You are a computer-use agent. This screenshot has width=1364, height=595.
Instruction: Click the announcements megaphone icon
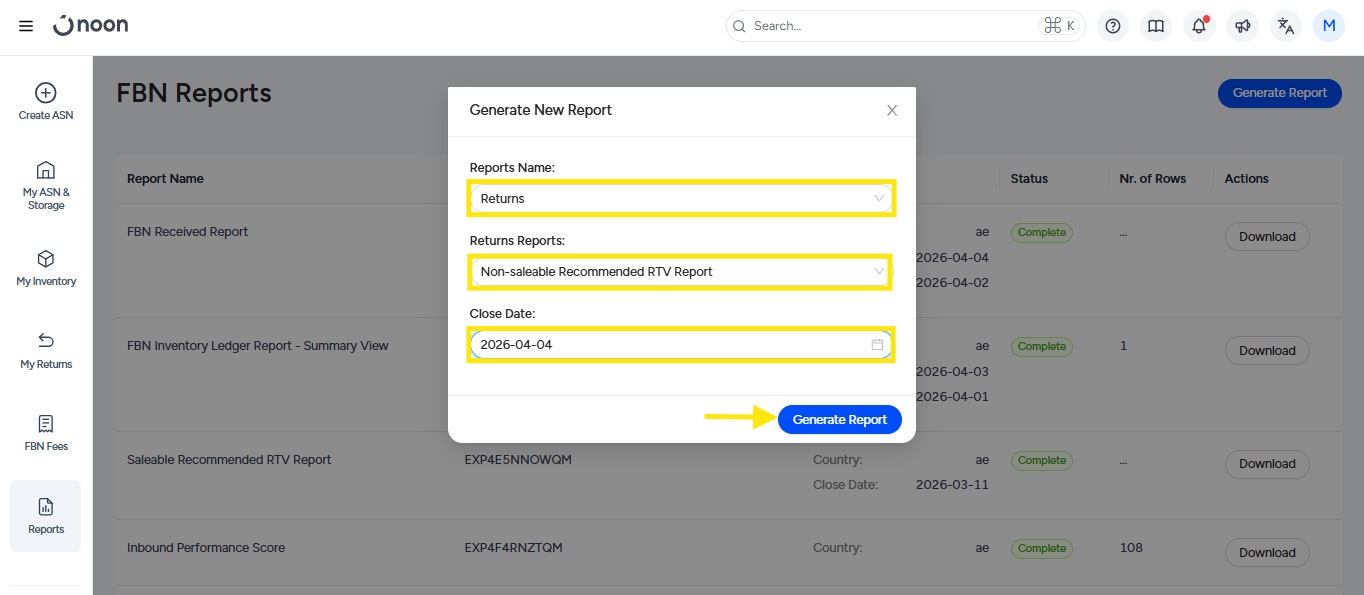click(x=1242, y=26)
